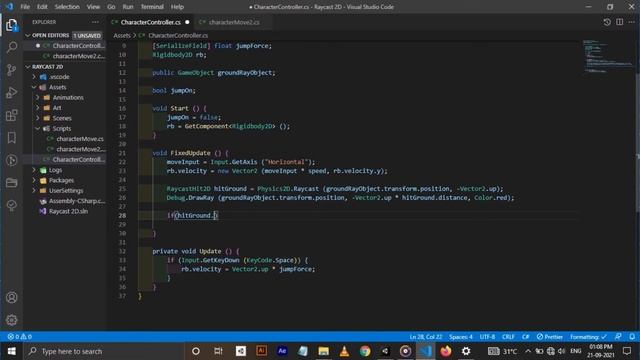The image size is (640, 360).
Task: Select the CharacterController.cs editor tab
Action: 151,22
